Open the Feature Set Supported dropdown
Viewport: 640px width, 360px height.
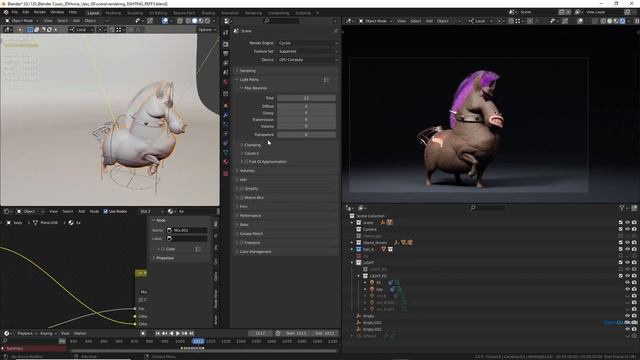pyautogui.click(x=308, y=51)
